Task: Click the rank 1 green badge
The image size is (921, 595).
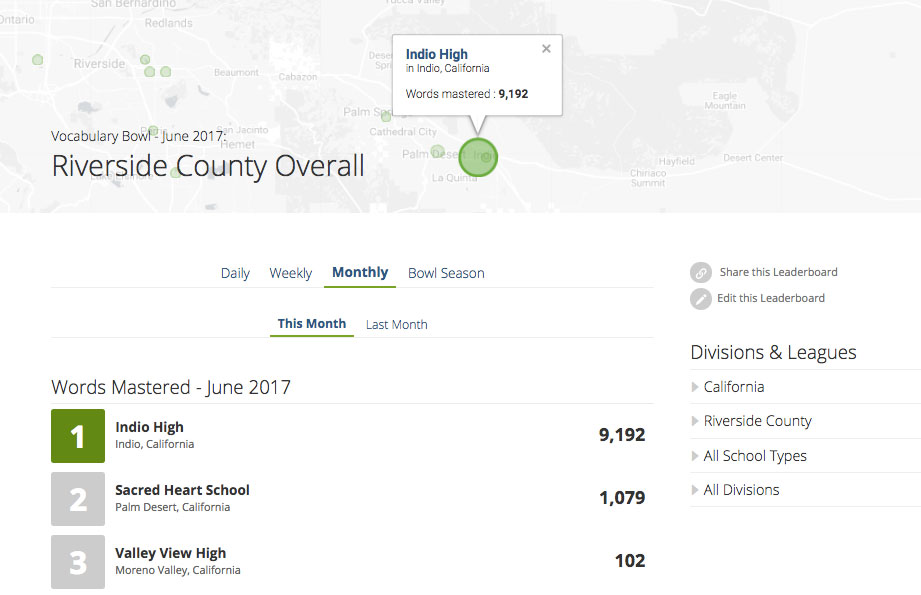Action: [x=78, y=436]
